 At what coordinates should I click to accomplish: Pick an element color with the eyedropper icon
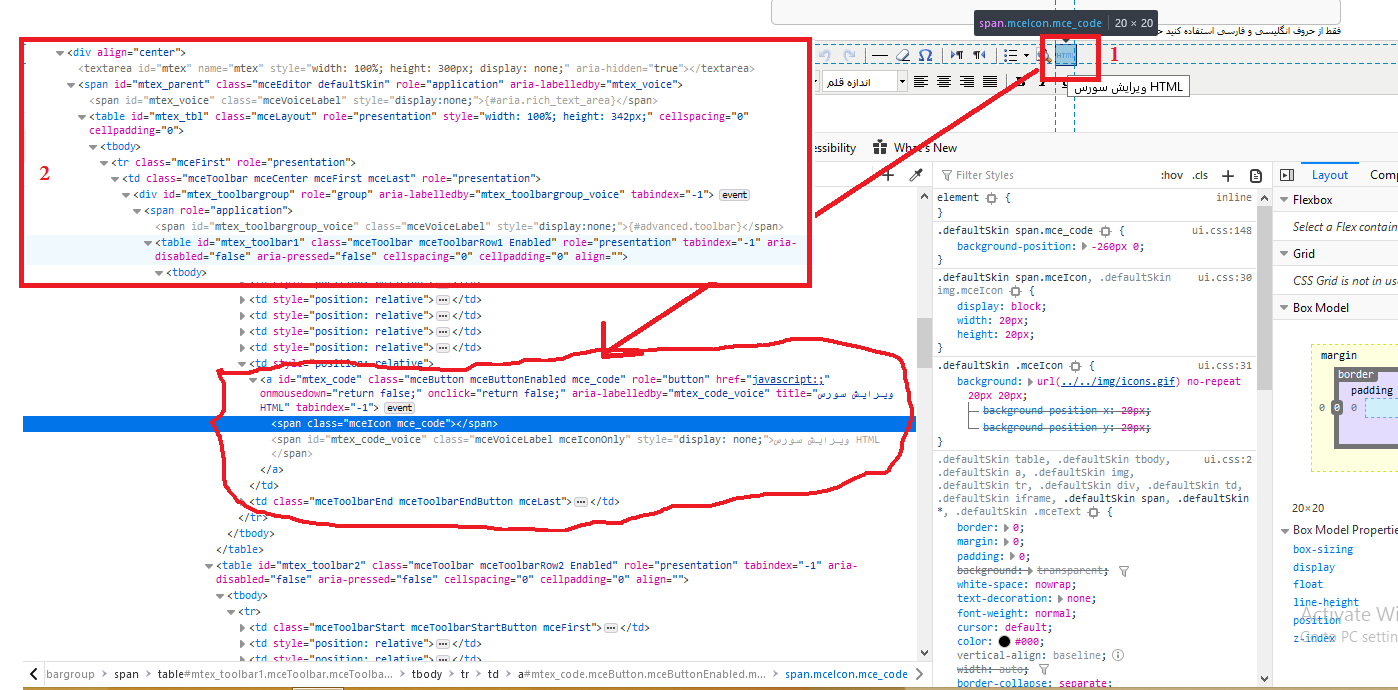point(914,174)
